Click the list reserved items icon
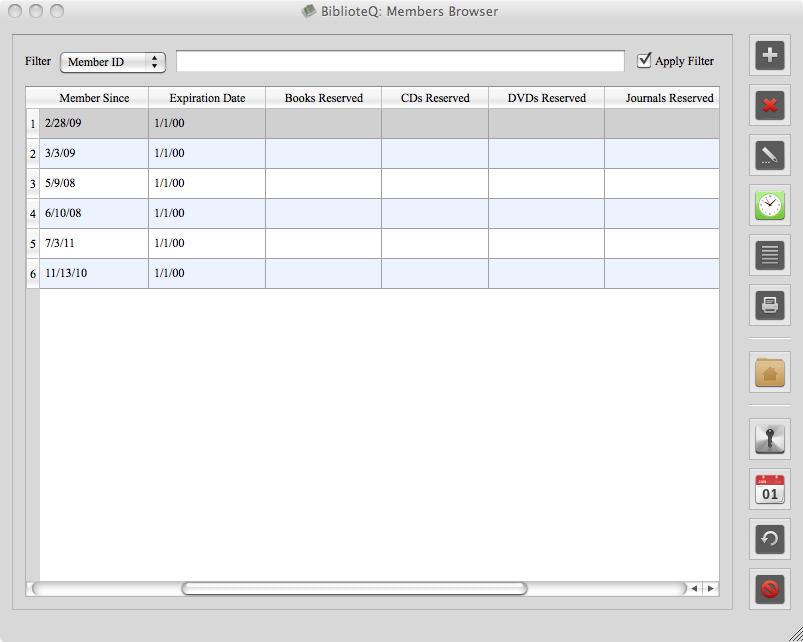Image resolution: width=803 pixels, height=642 pixels. [x=770, y=255]
